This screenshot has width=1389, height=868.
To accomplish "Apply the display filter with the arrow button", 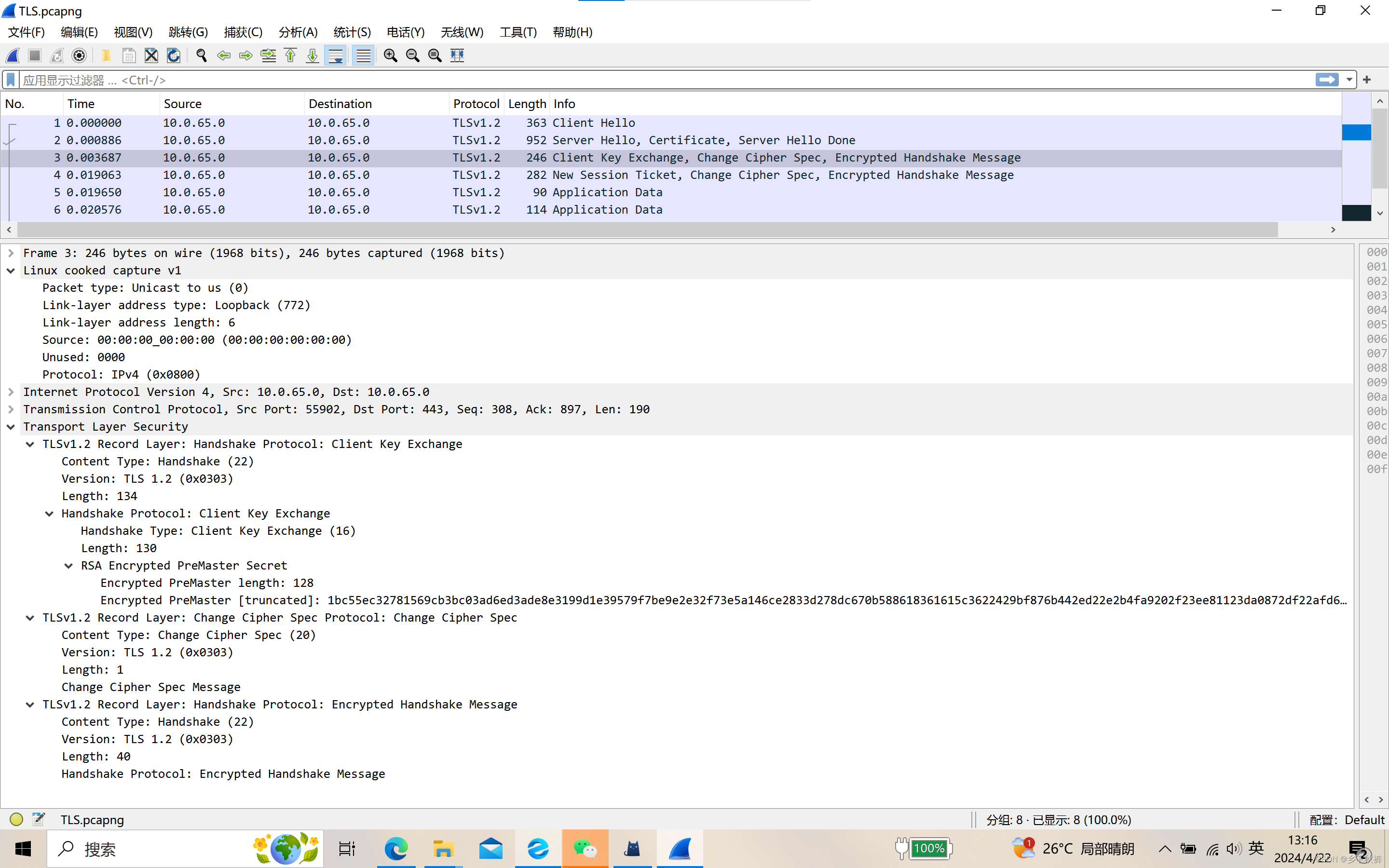I will pos(1327,80).
